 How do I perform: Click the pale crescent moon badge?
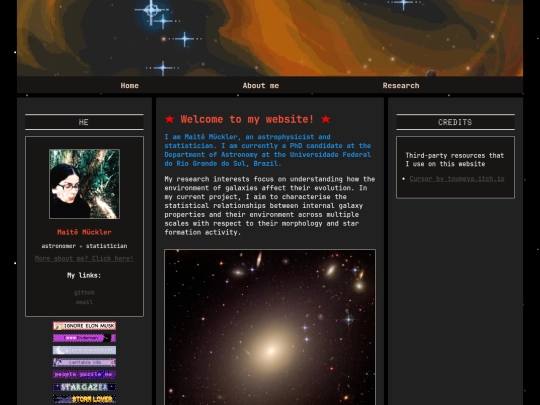84,350
